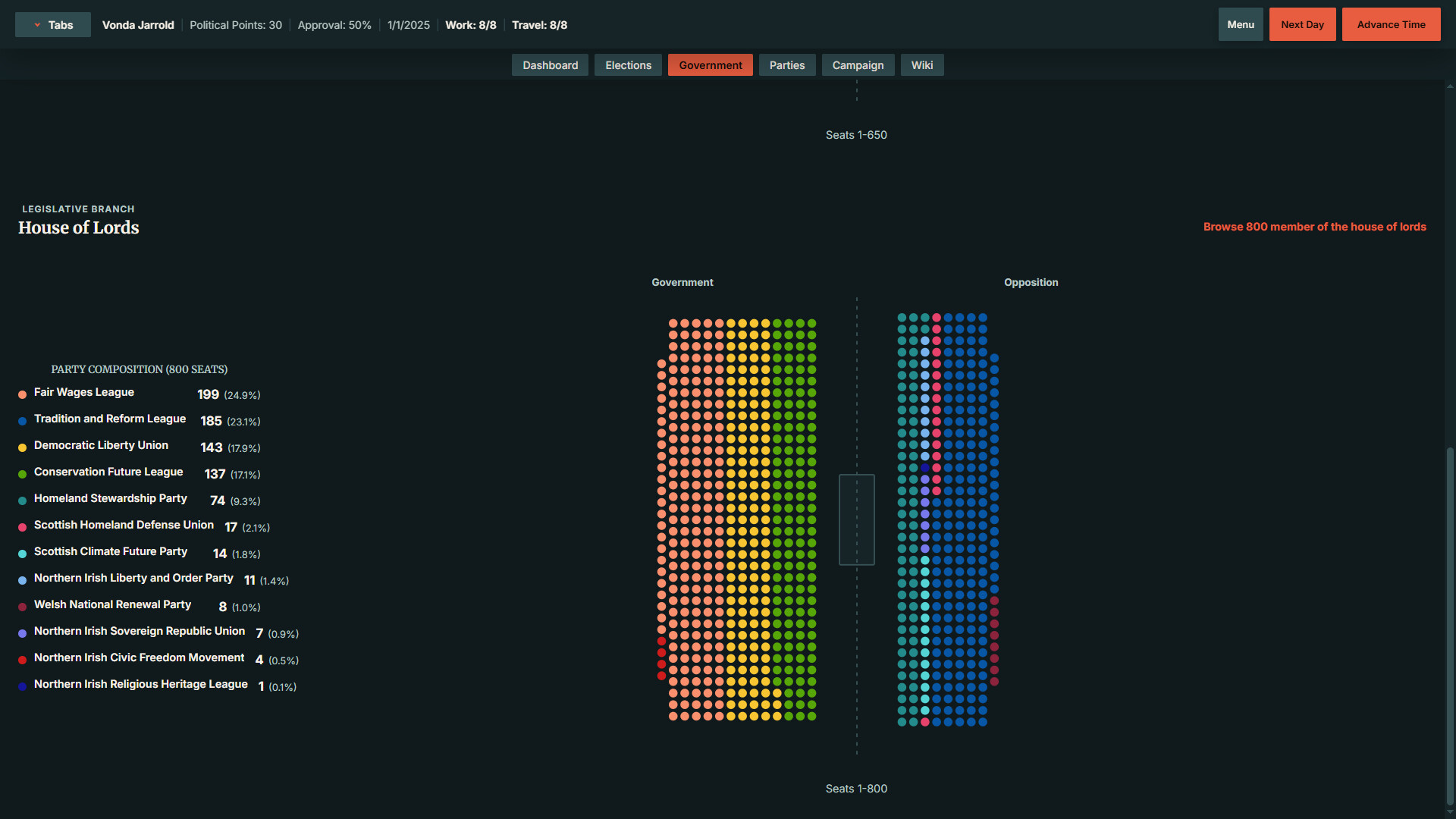Click Advance Time button
The height and width of the screenshot is (819, 1456).
pos(1391,25)
